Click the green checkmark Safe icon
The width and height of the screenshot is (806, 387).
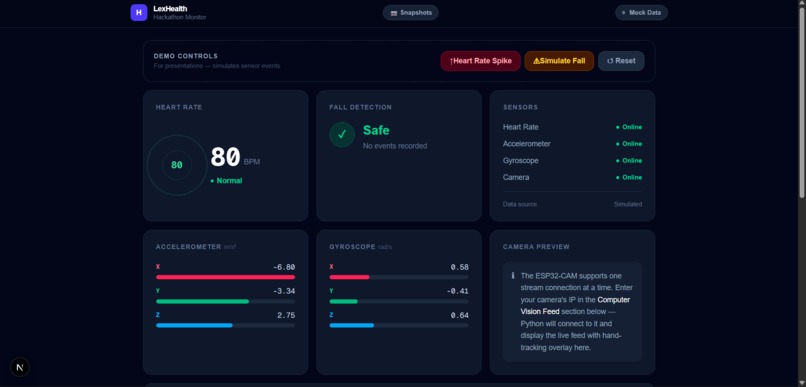pos(342,135)
